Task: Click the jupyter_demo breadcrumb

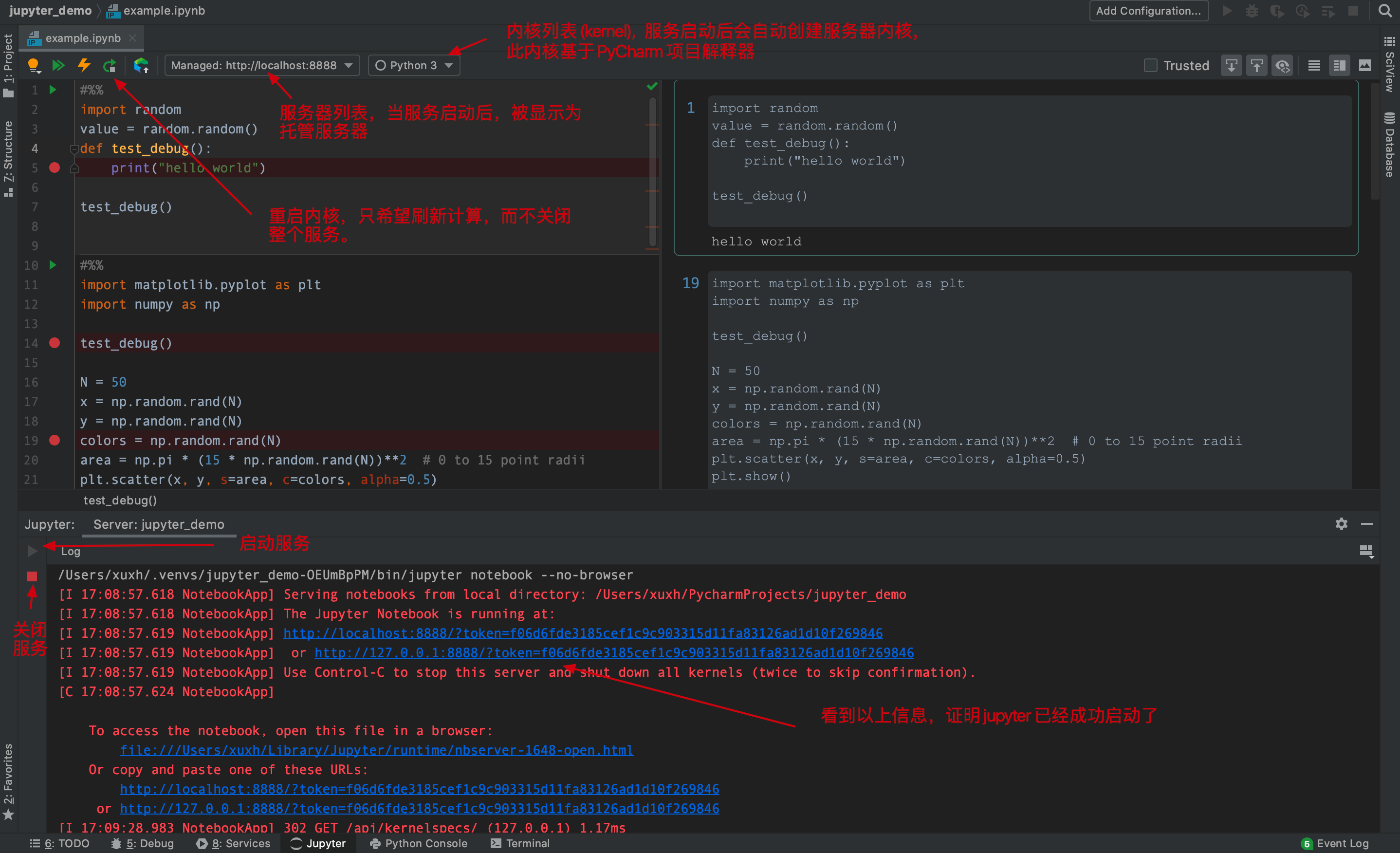Action: (50, 11)
